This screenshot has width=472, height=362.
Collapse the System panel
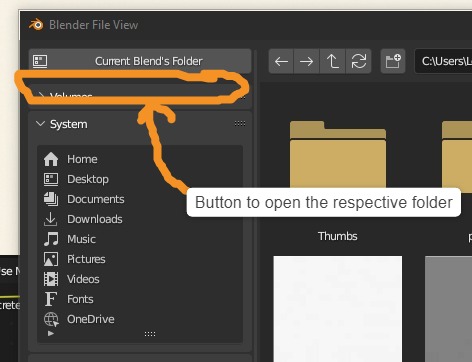click(40, 124)
